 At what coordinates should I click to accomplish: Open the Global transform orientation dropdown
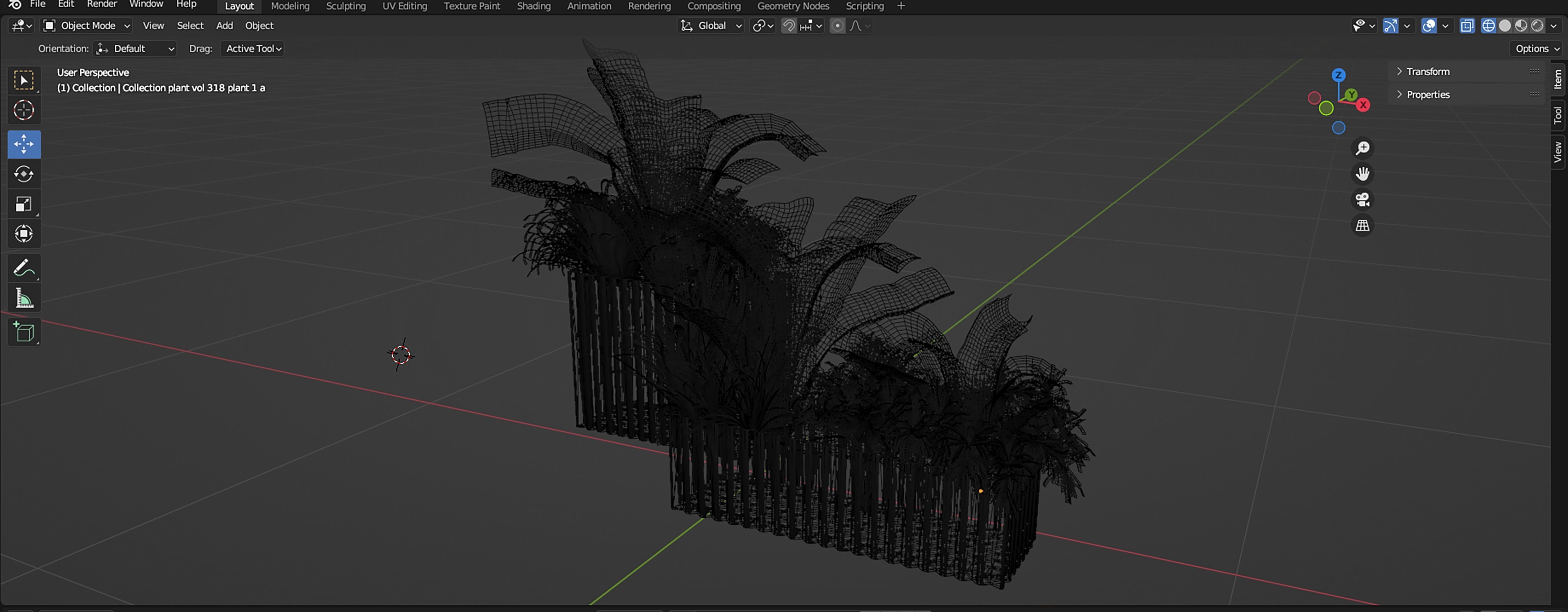coord(711,25)
